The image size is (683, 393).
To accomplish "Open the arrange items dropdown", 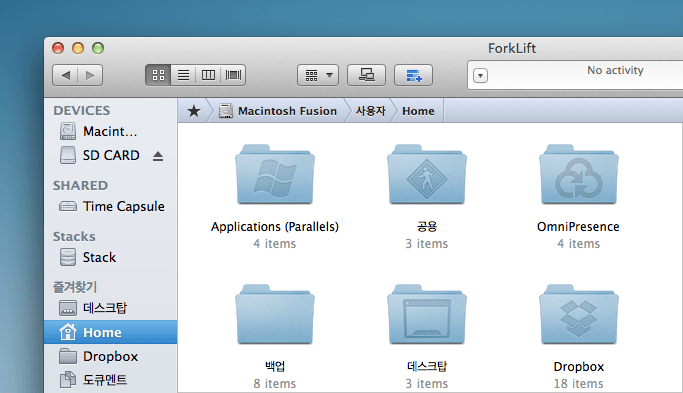I will [318, 75].
